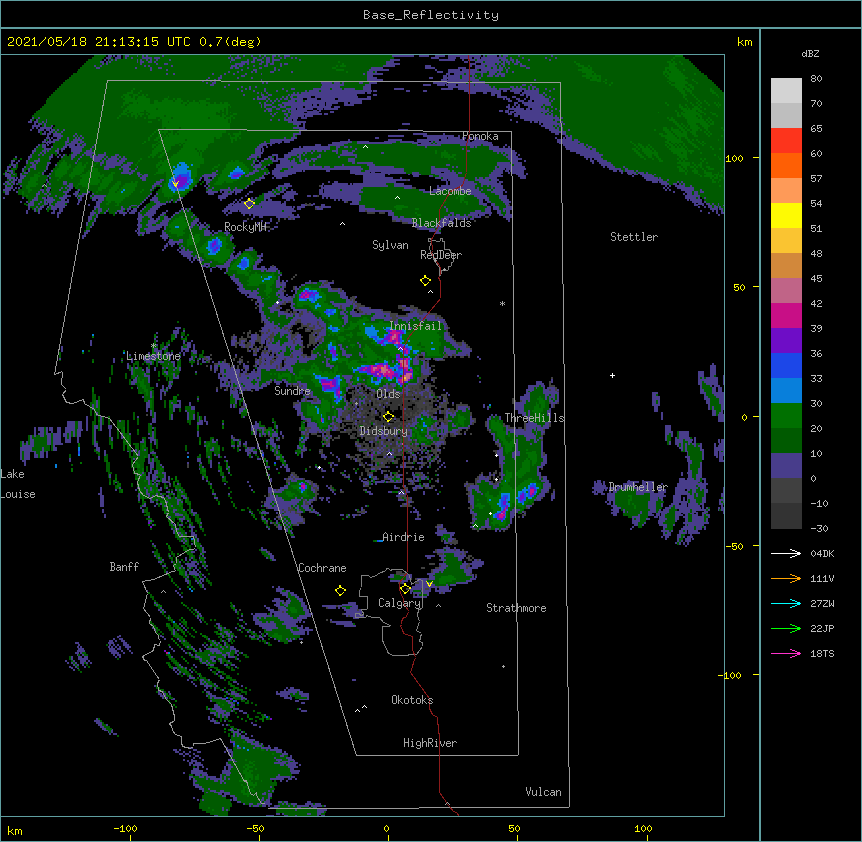Viewport: 862px width, 842px height.
Task: Click the green 22JP arrow legend icon
Action: [x=786, y=628]
